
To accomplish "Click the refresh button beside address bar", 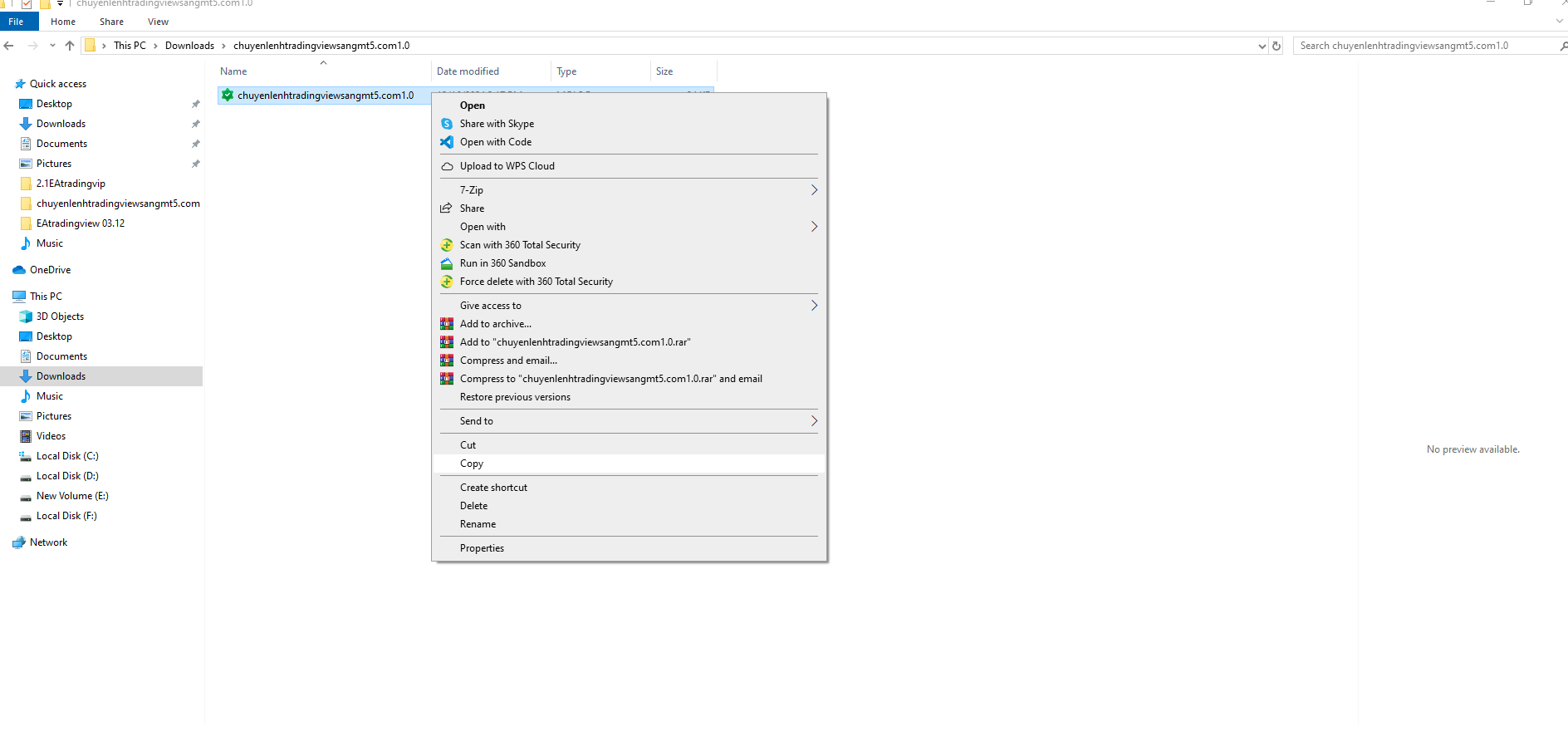I will (1276, 46).
